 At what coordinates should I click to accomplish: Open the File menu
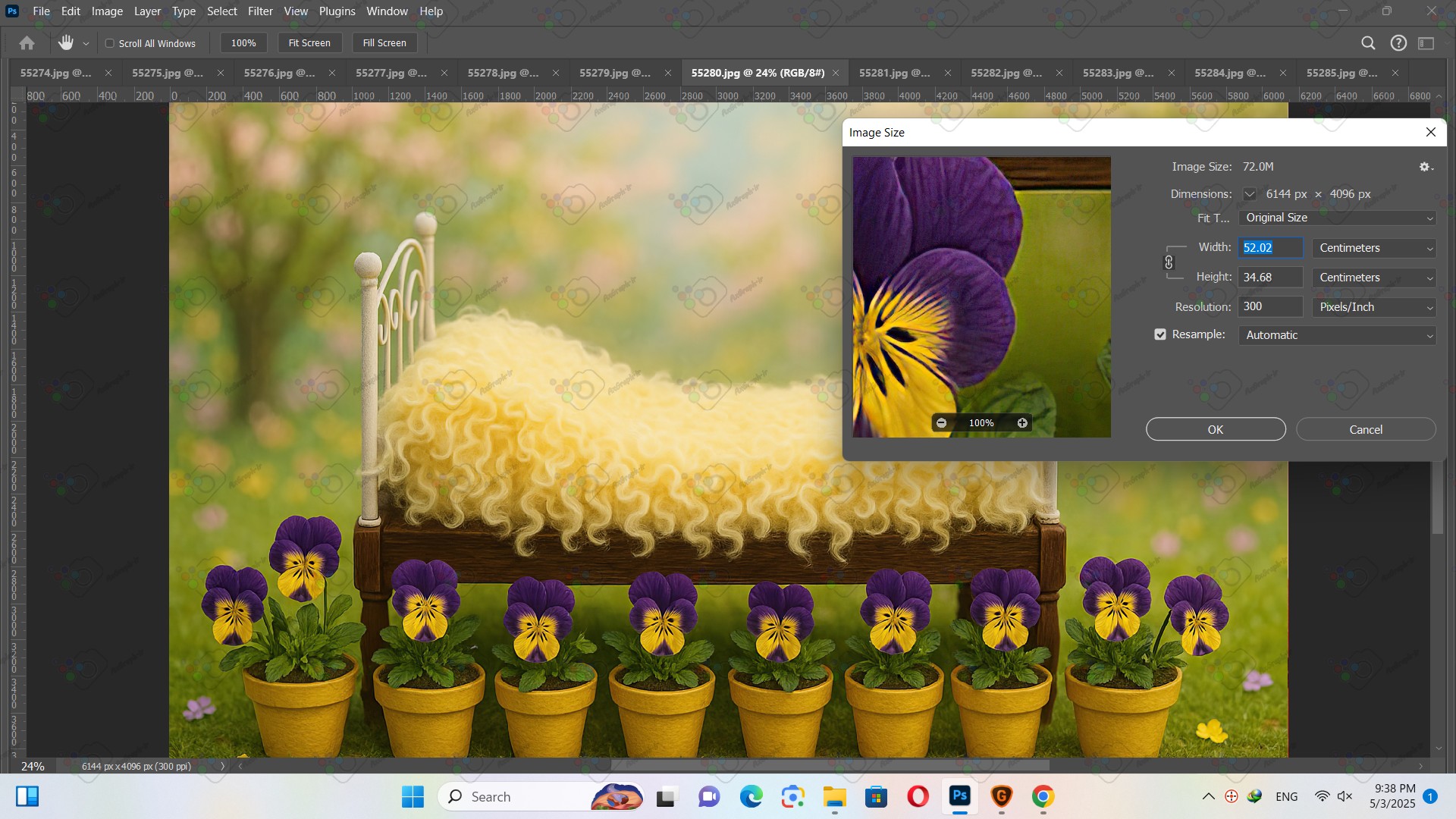(42, 11)
